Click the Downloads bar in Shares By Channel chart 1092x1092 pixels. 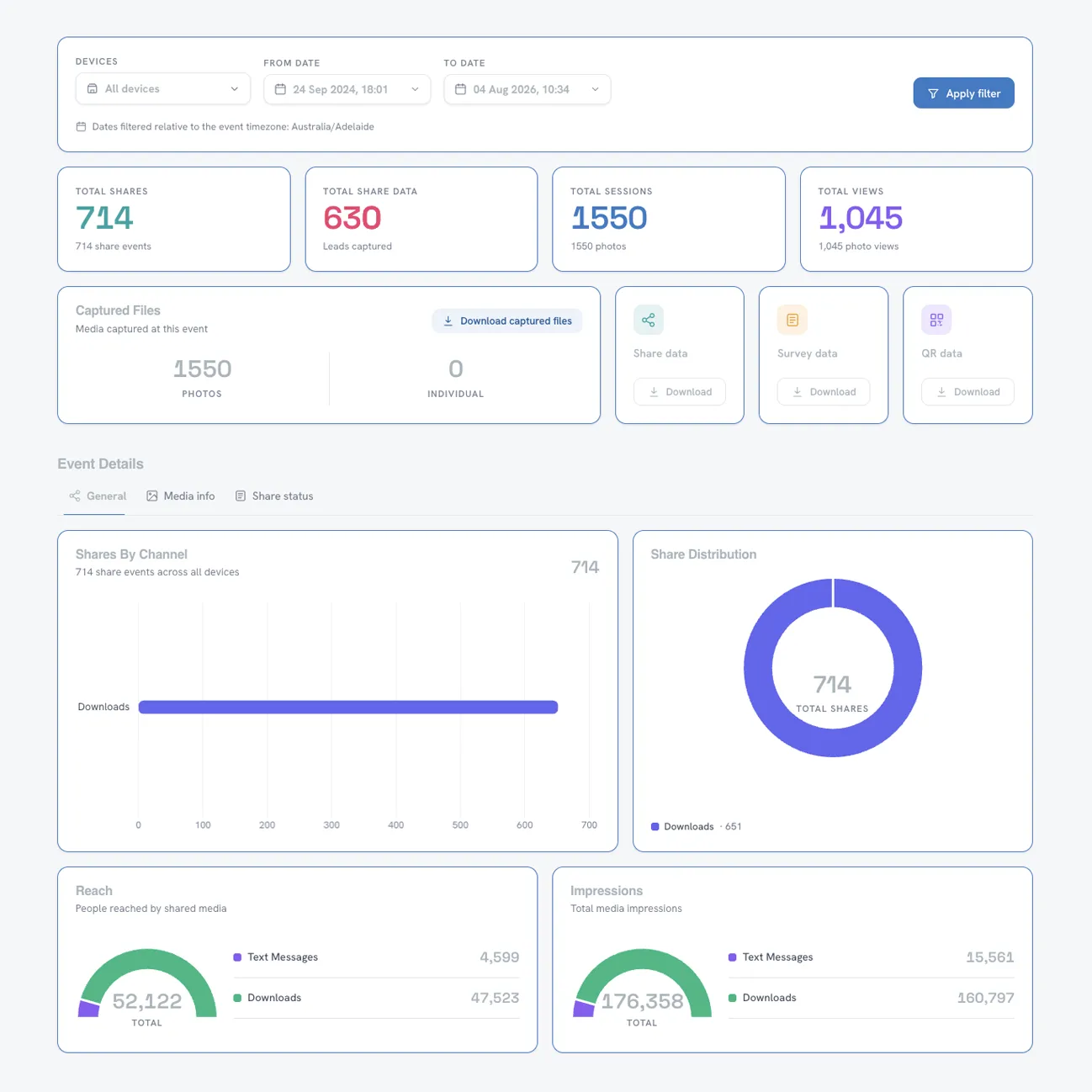(x=348, y=707)
